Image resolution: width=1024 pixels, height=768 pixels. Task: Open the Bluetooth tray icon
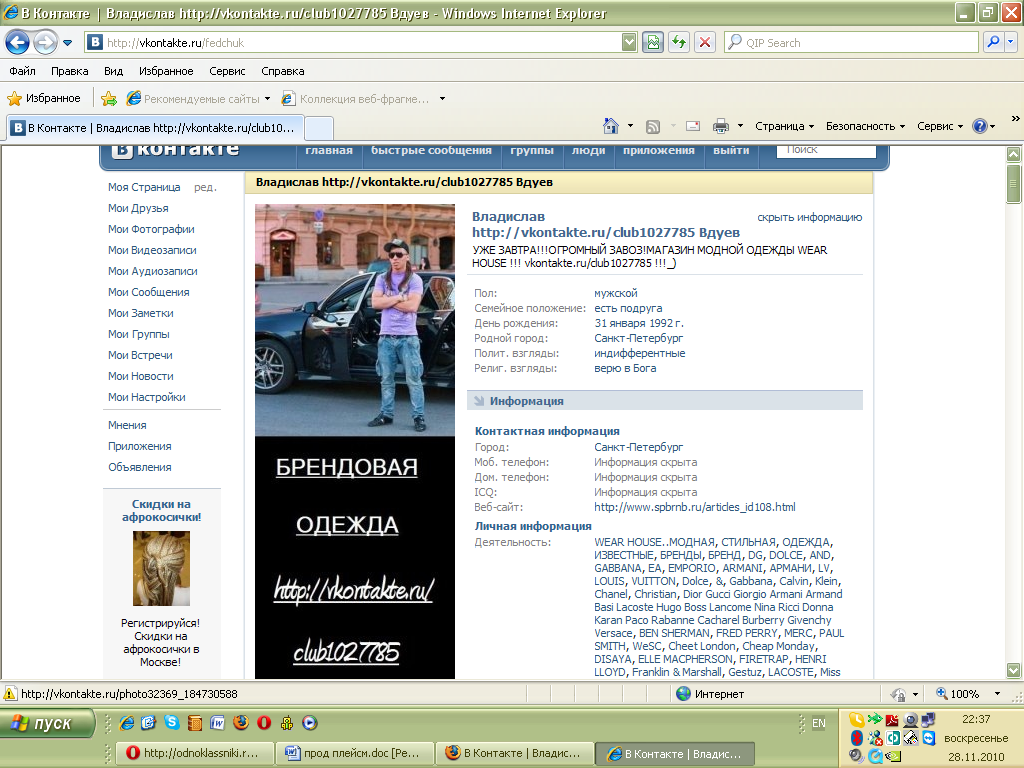coord(857,738)
